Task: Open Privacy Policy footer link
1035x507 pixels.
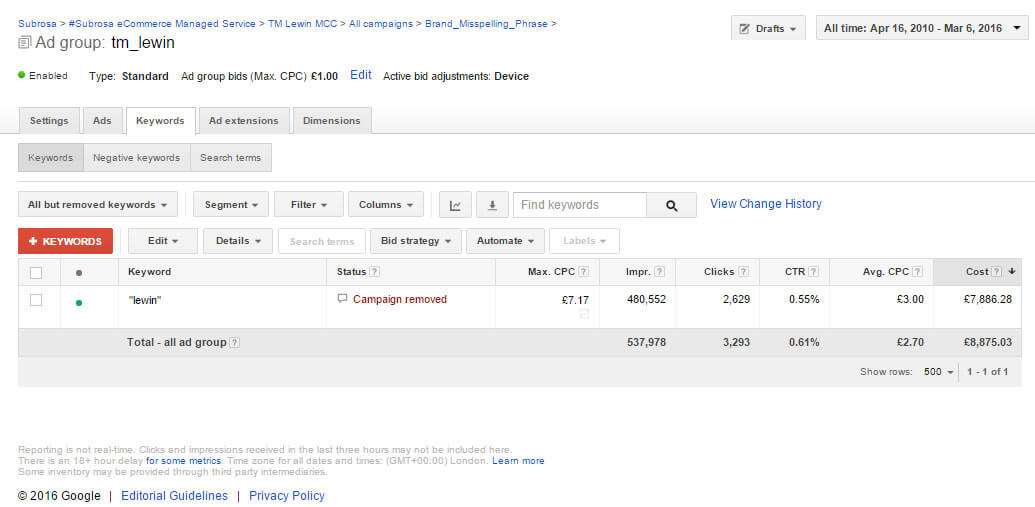Action: (286, 496)
